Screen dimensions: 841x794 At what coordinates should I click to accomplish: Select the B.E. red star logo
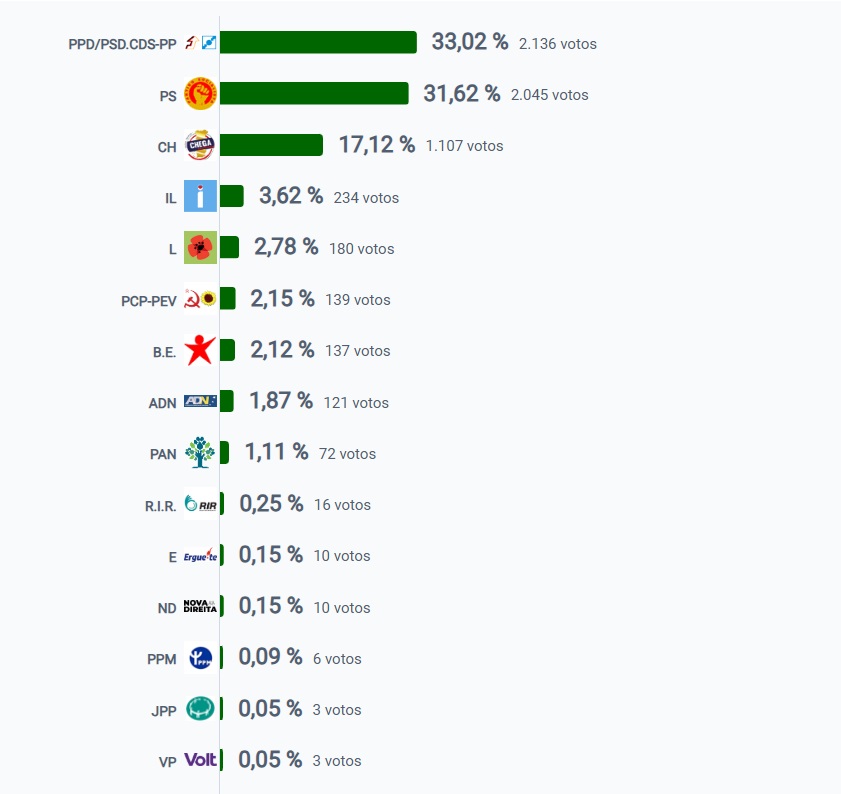(x=200, y=350)
